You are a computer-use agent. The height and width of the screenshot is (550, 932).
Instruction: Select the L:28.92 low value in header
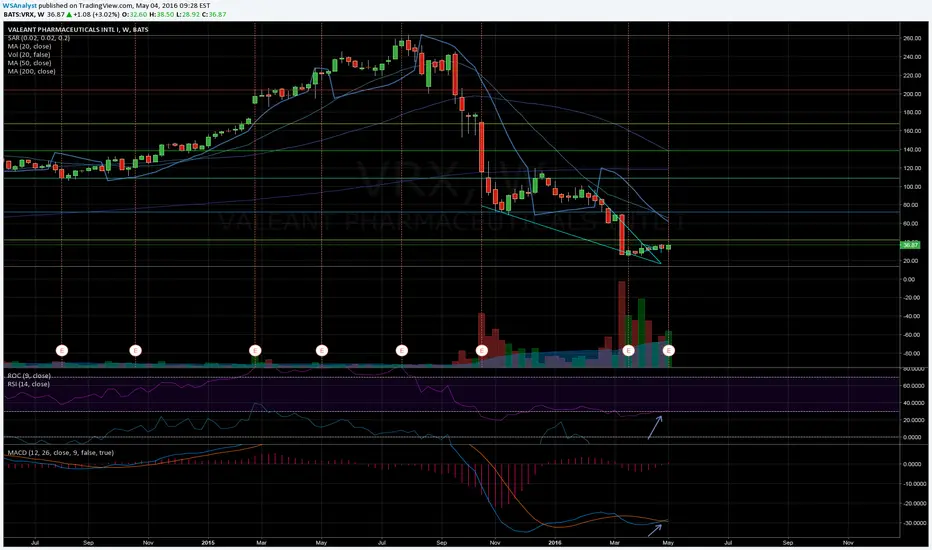189,14
